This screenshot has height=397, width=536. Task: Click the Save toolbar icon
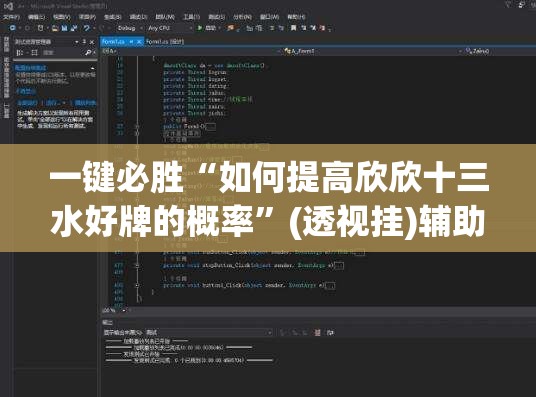click(64, 28)
